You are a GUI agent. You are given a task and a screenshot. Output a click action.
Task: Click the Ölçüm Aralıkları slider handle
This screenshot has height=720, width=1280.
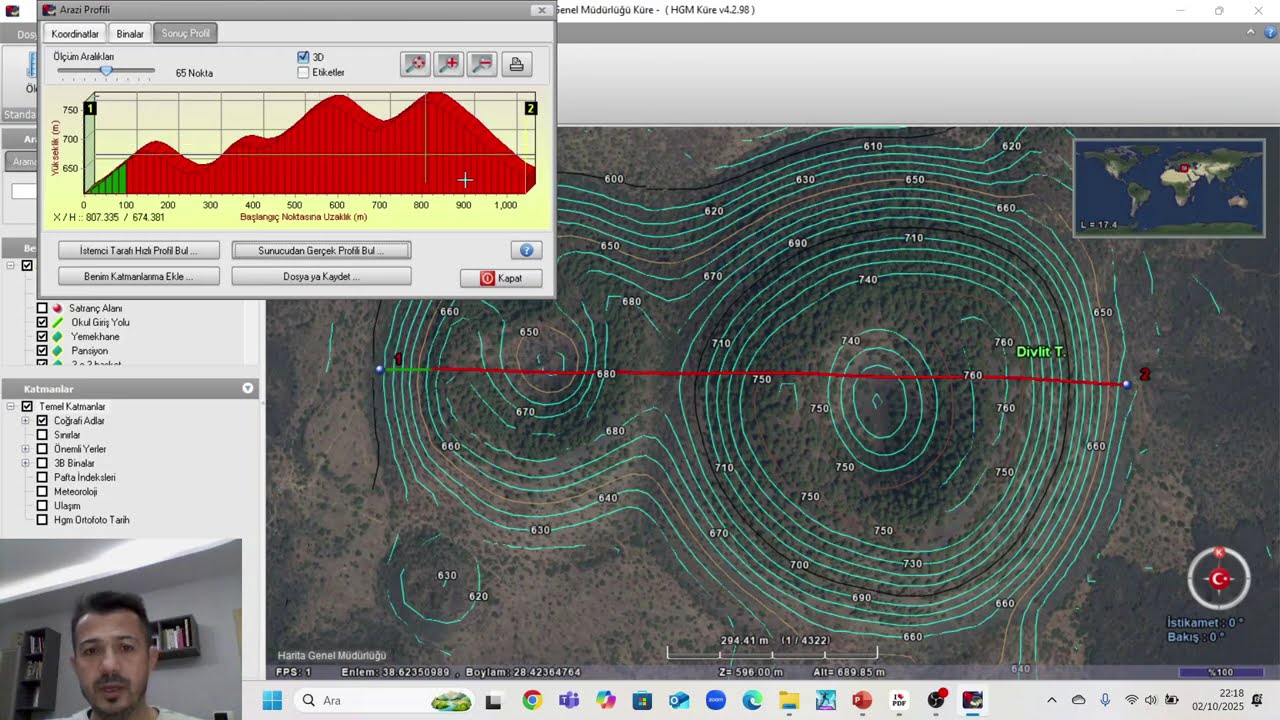click(106, 71)
